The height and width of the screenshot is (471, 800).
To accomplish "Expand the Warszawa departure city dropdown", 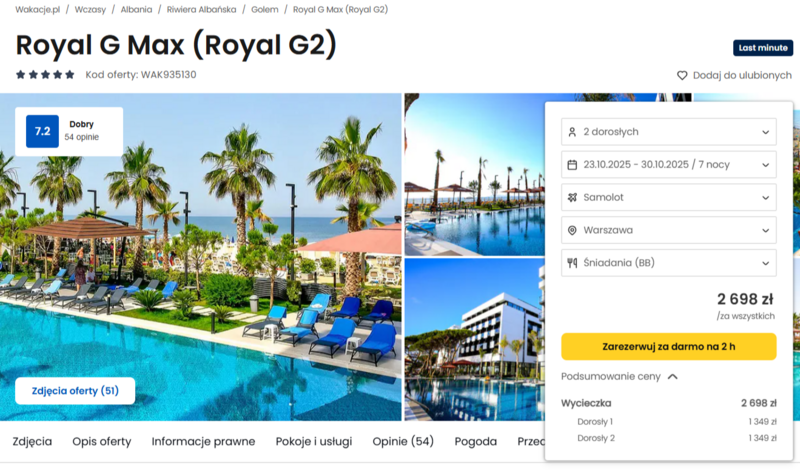I will [x=669, y=230].
